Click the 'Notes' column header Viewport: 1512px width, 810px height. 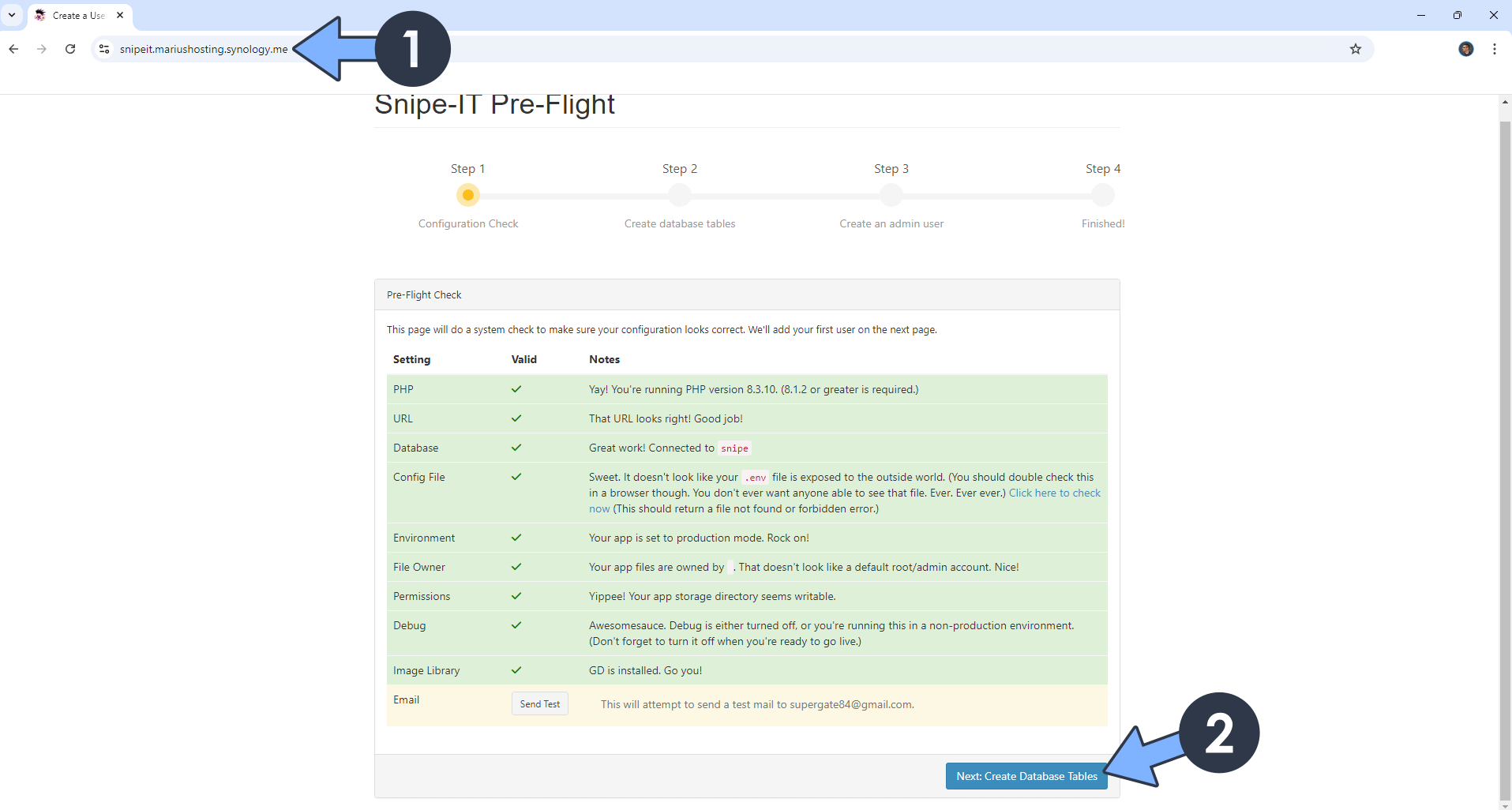coord(605,359)
